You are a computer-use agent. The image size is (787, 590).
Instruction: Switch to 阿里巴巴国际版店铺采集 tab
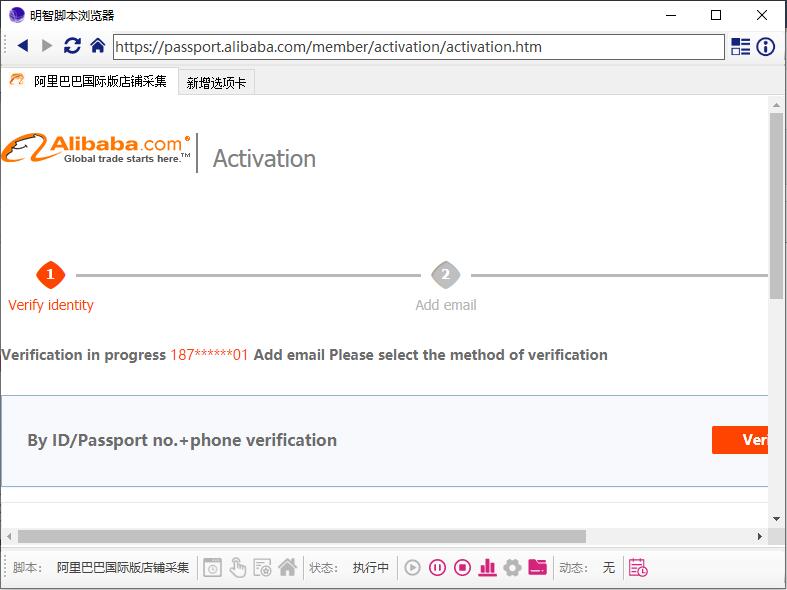90,81
